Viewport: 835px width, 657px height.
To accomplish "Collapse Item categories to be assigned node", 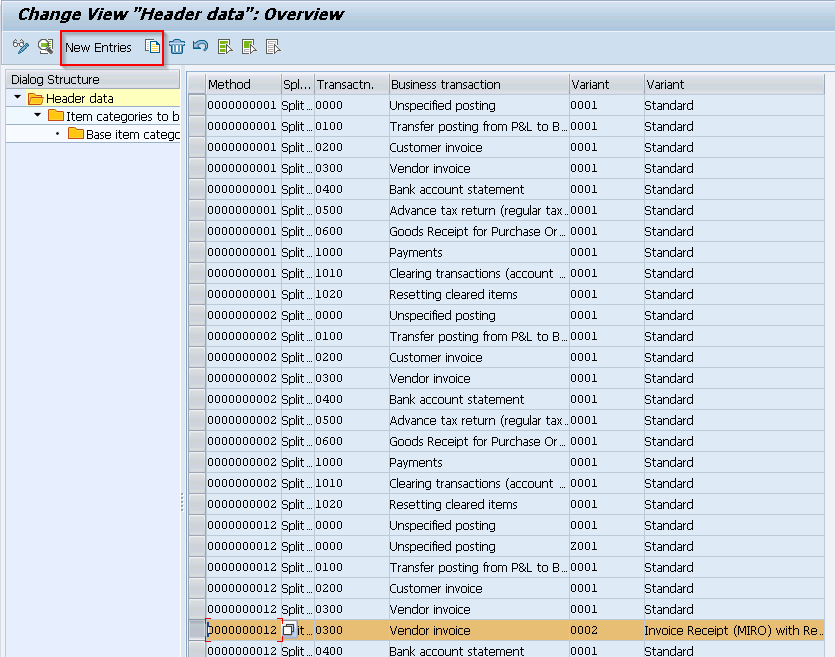I will point(37,115).
